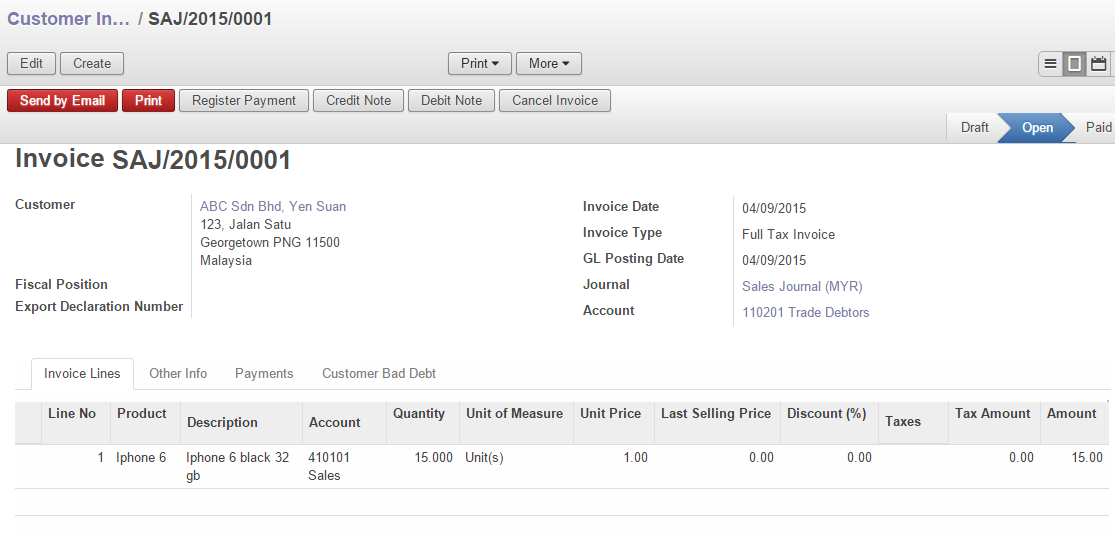Screen dimensions: 1115x534
Task: Cancel the invoice
Action: point(555,101)
